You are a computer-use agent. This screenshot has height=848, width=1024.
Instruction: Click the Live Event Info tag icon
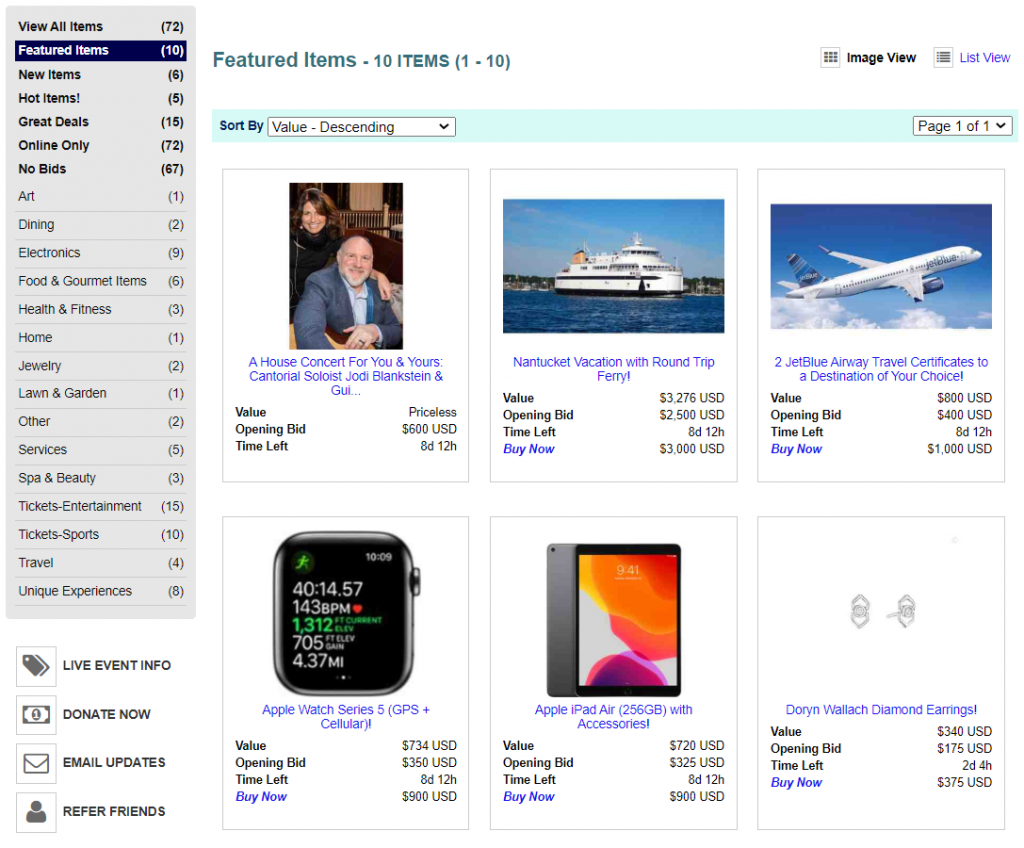tap(36, 666)
